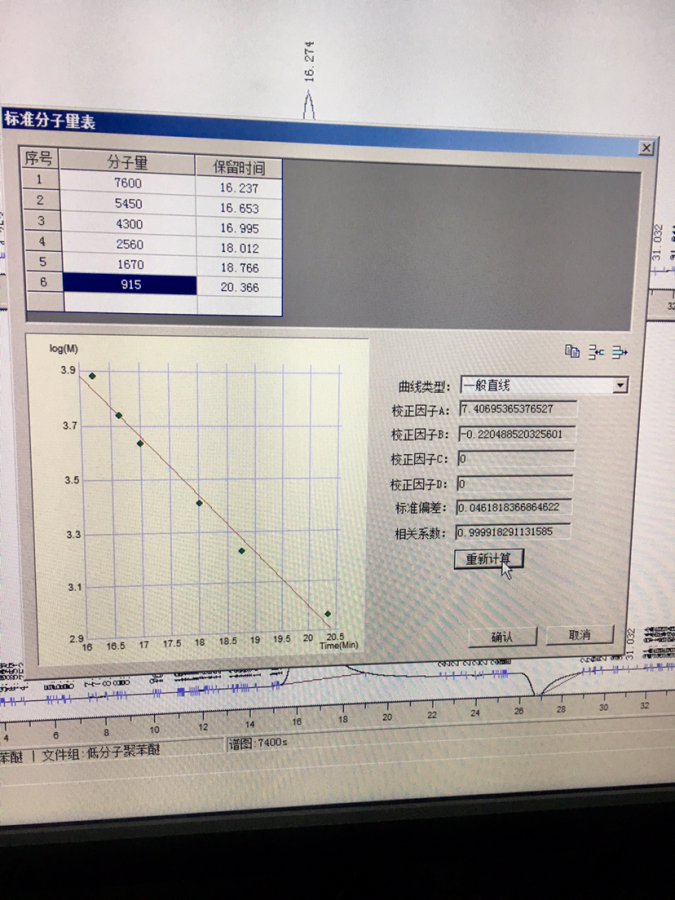
Task: Click the insert-row icon with left-pointing arrow
Action: (596, 351)
